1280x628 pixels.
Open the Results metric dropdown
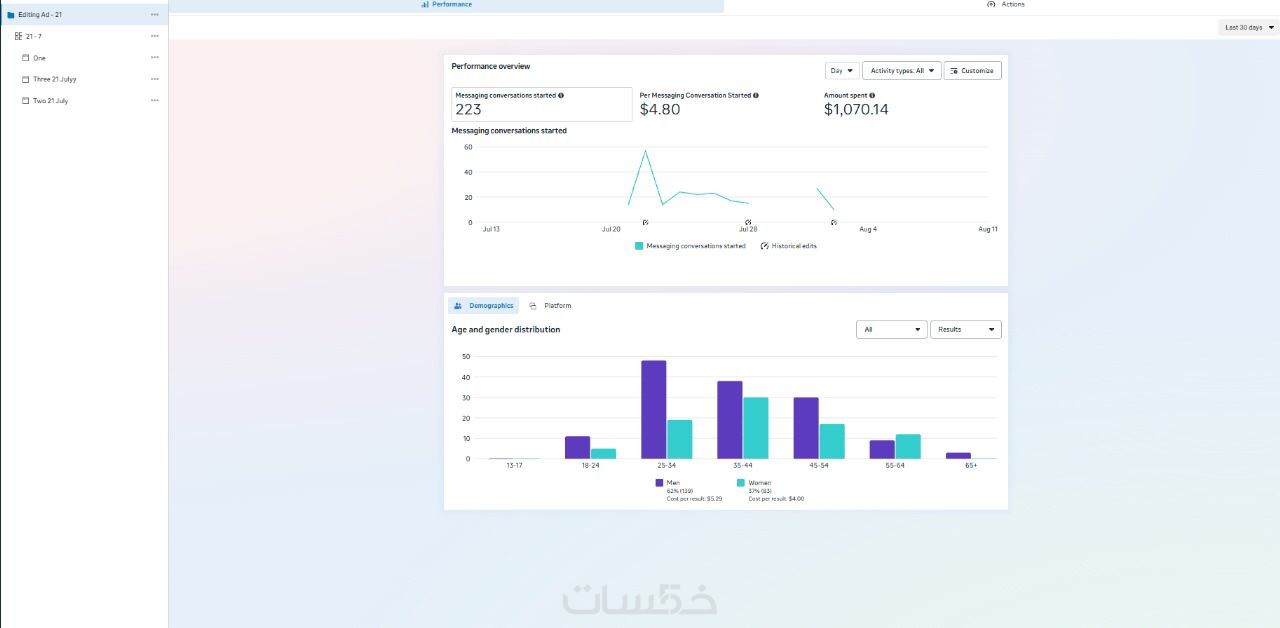[x=966, y=329]
